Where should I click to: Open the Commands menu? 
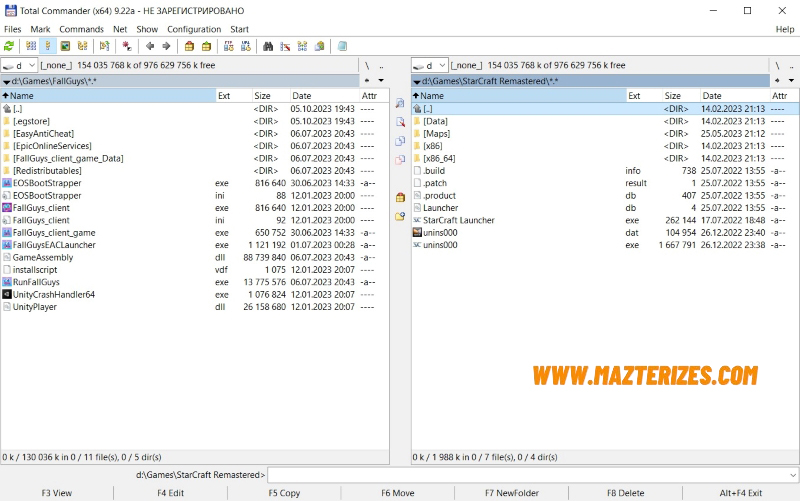click(81, 29)
